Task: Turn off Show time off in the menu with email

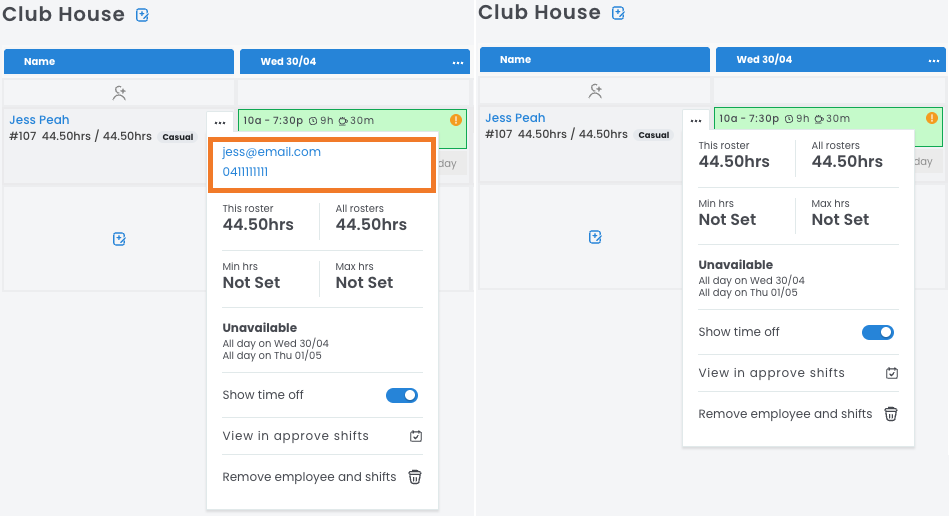Action: [x=402, y=395]
